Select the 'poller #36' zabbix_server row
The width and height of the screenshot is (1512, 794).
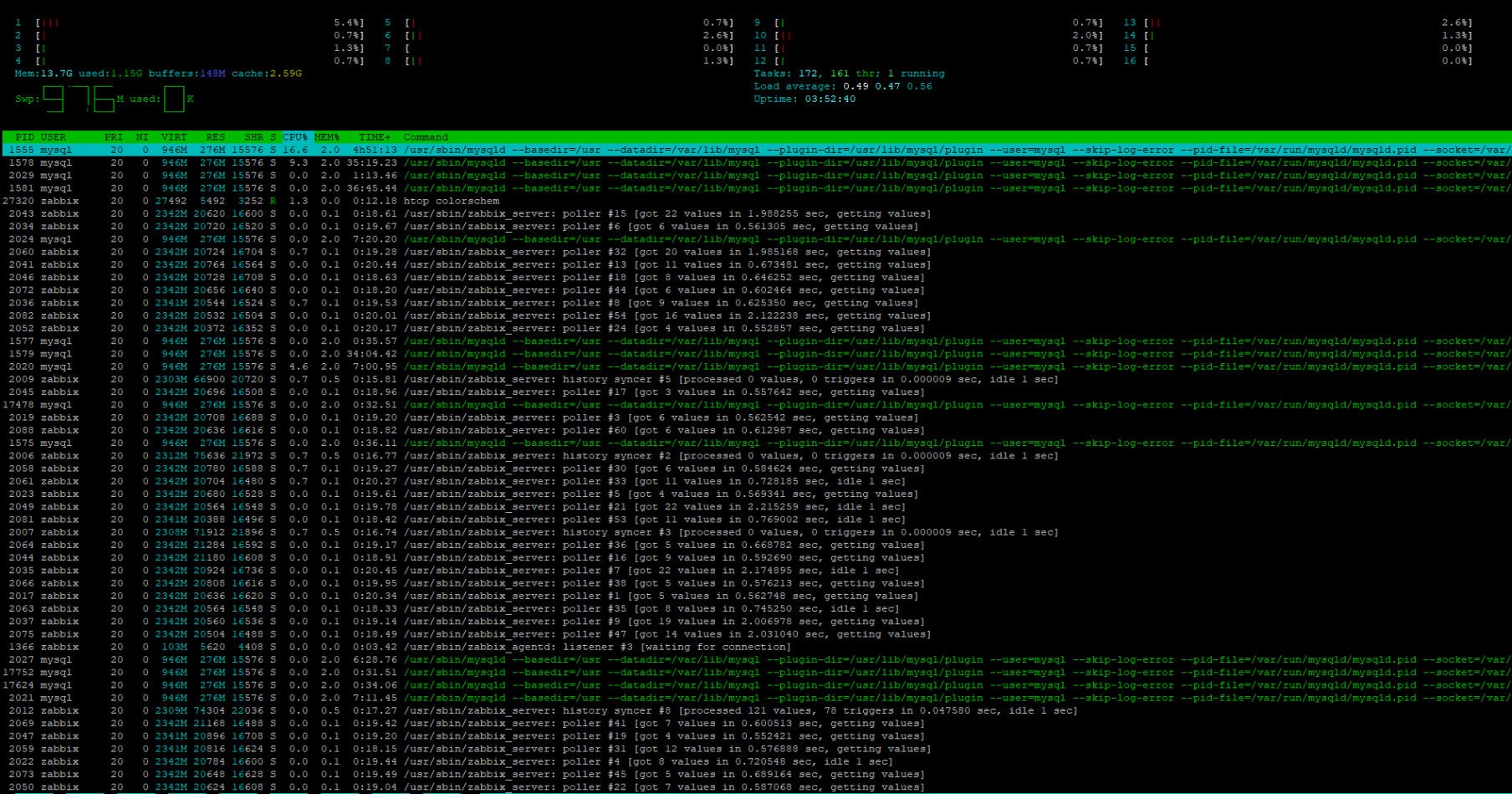pos(756,545)
